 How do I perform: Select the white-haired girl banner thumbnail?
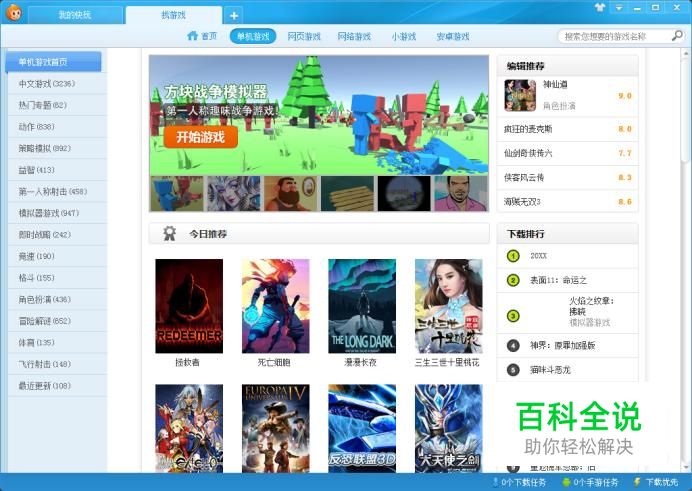[x=233, y=194]
